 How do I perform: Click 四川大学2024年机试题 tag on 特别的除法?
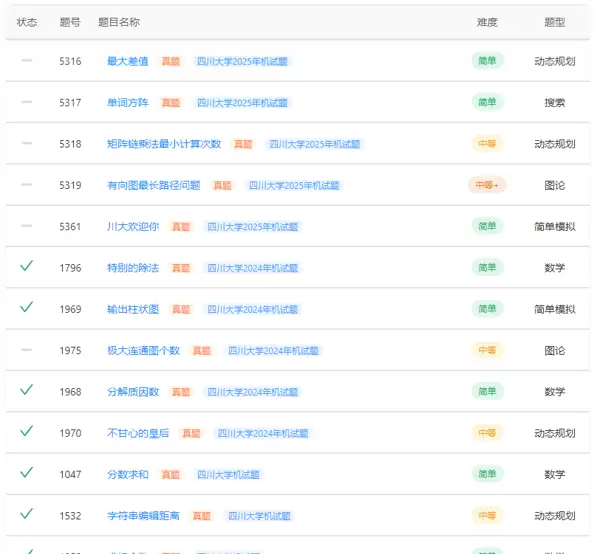coord(252,268)
